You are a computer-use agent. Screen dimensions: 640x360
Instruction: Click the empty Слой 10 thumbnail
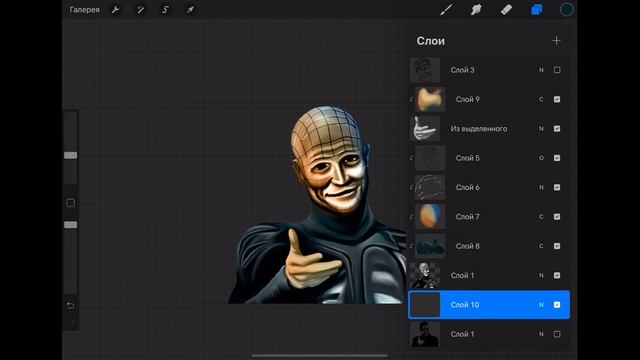point(425,305)
